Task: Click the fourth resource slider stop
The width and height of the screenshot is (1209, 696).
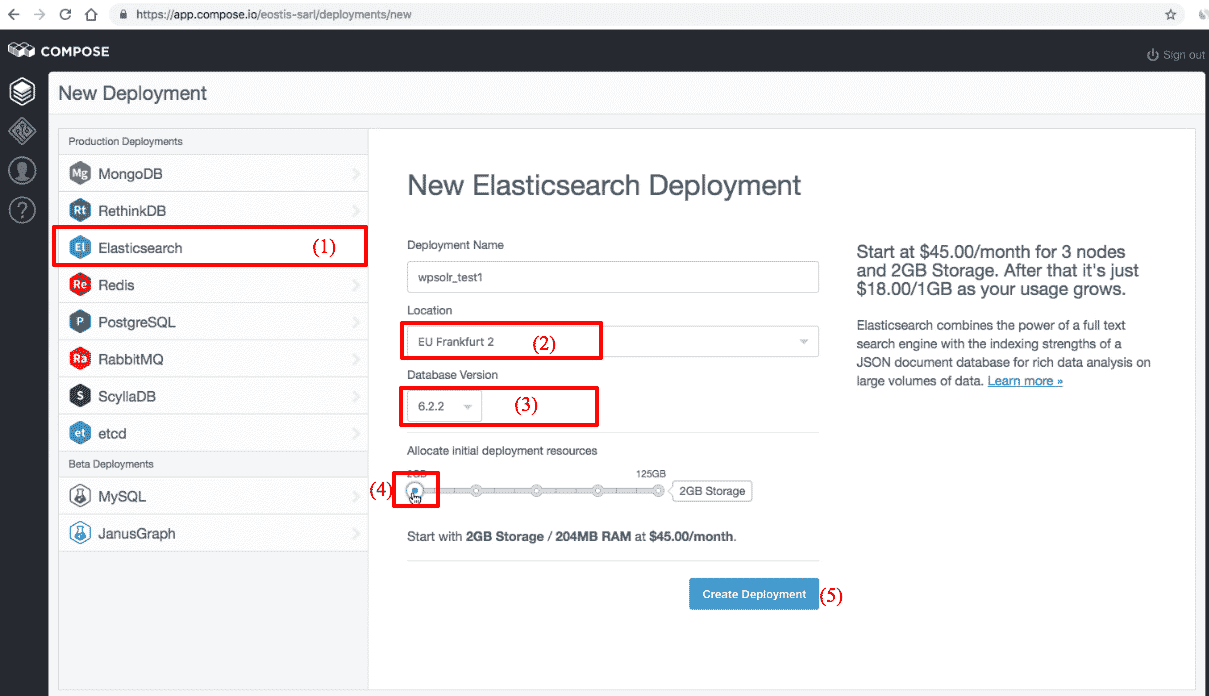Action: [597, 490]
